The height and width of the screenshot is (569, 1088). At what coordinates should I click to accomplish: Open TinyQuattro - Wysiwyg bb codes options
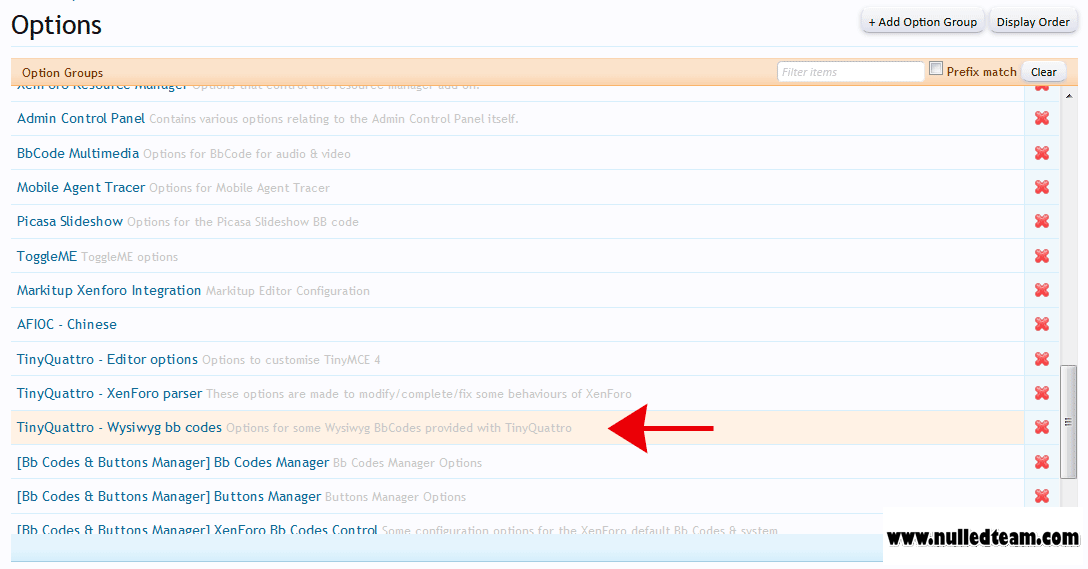click(x=119, y=427)
